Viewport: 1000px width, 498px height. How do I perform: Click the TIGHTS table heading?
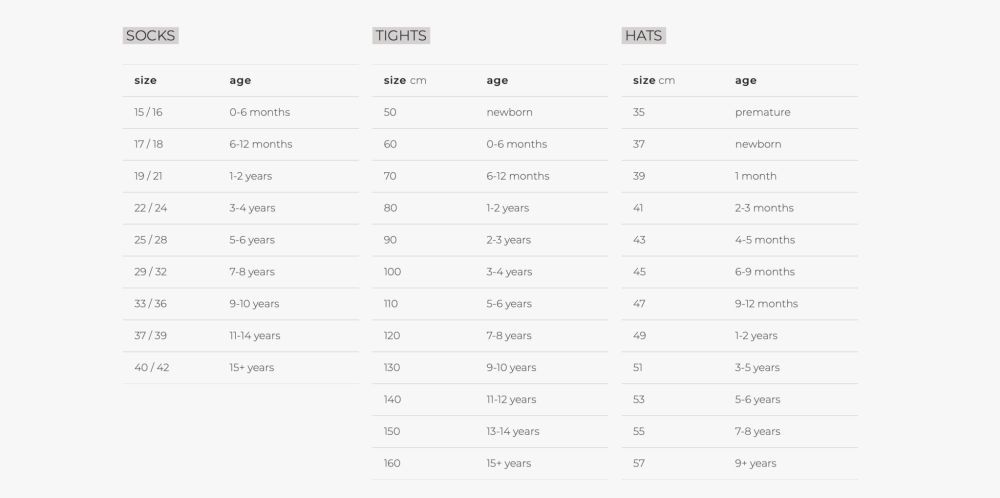pos(400,36)
